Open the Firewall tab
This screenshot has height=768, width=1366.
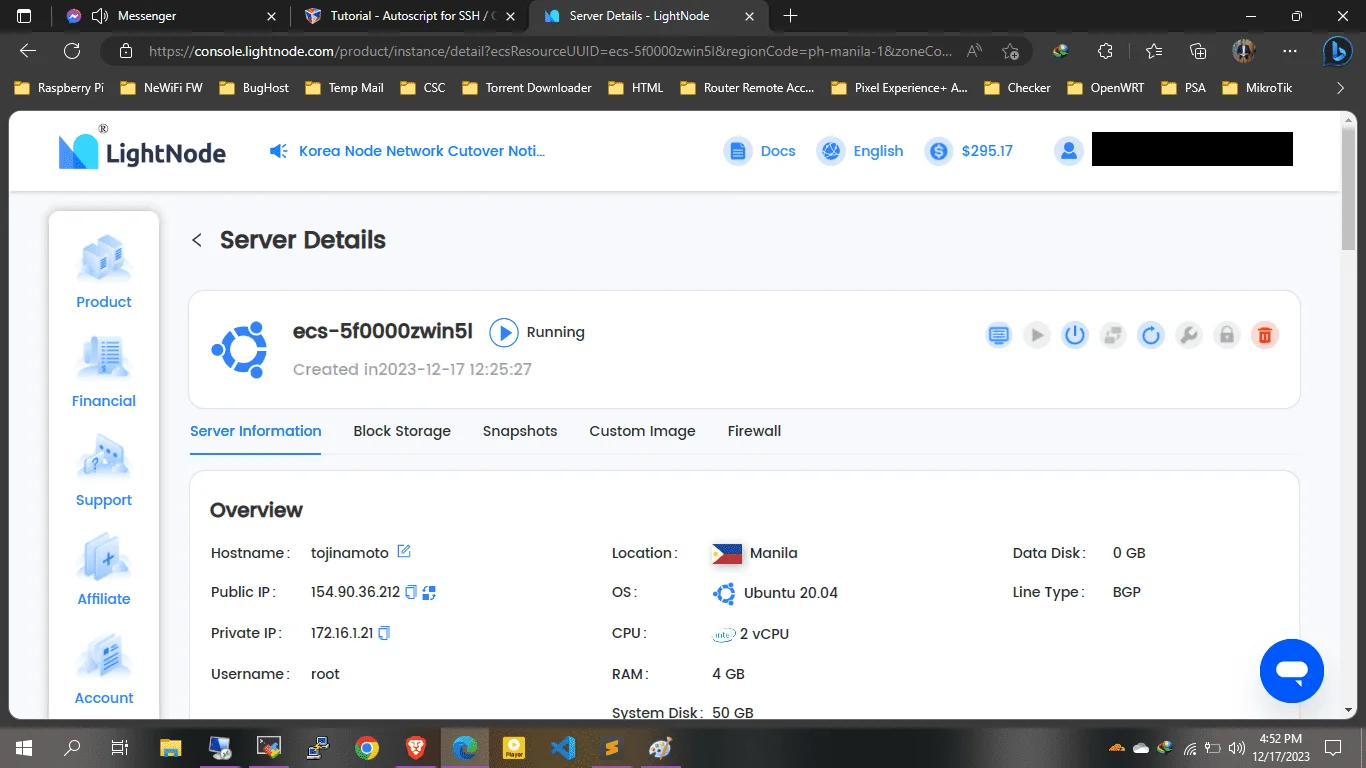[x=754, y=431]
